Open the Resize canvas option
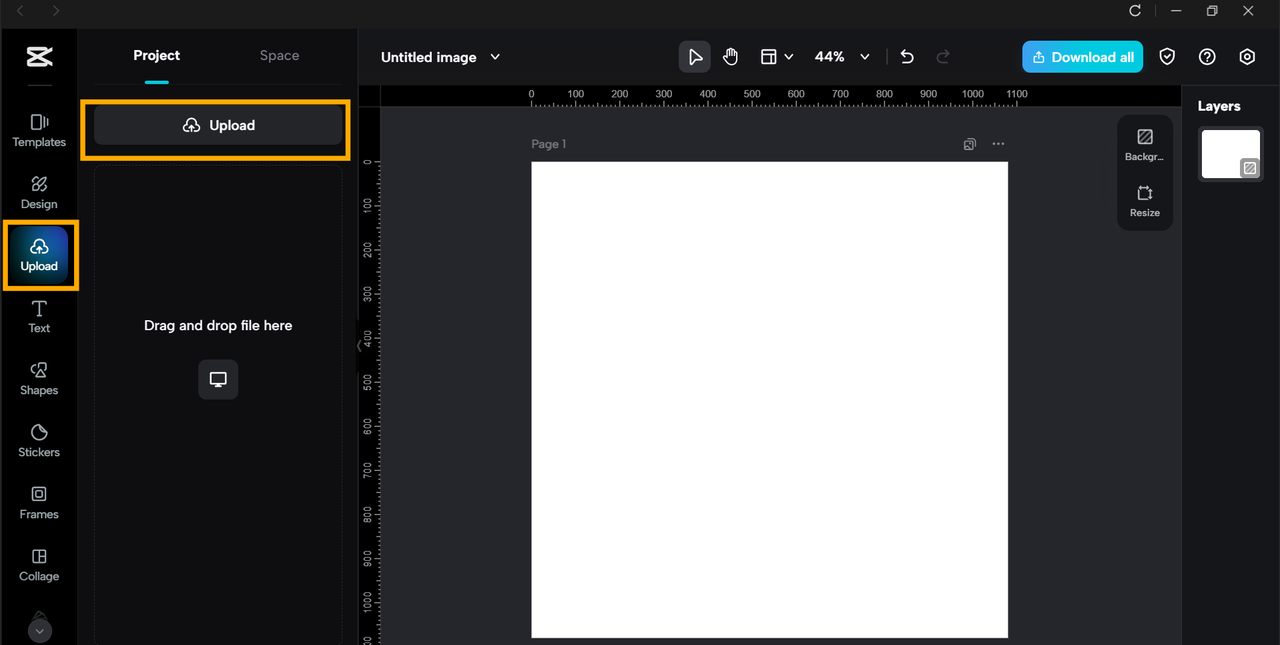This screenshot has height=645, width=1280. click(1145, 200)
